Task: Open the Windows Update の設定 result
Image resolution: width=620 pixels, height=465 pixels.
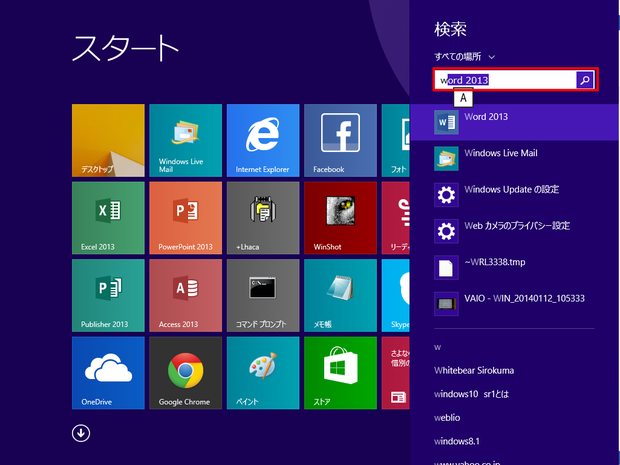Action: pyautogui.click(x=514, y=195)
